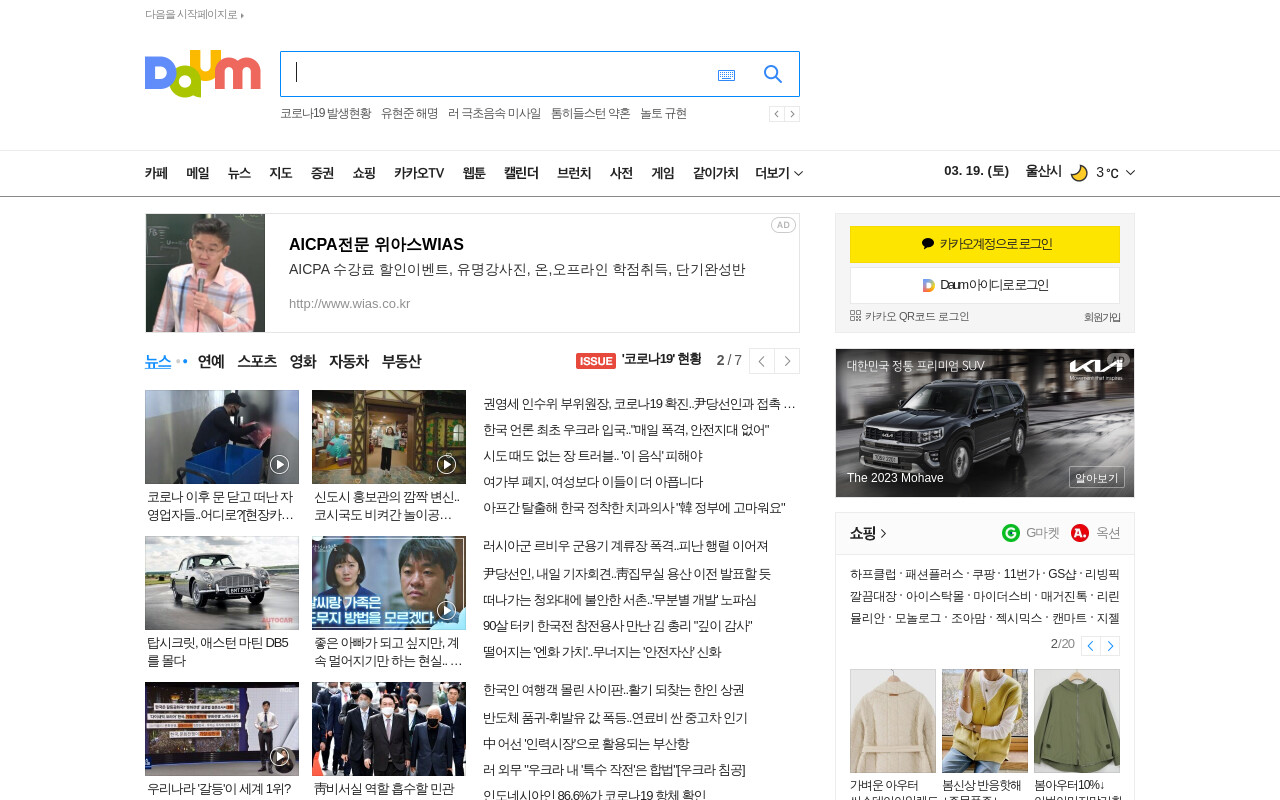Click trending keyword 유현준 해명
This screenshot has height=800, width=1280.
[409, 114]
